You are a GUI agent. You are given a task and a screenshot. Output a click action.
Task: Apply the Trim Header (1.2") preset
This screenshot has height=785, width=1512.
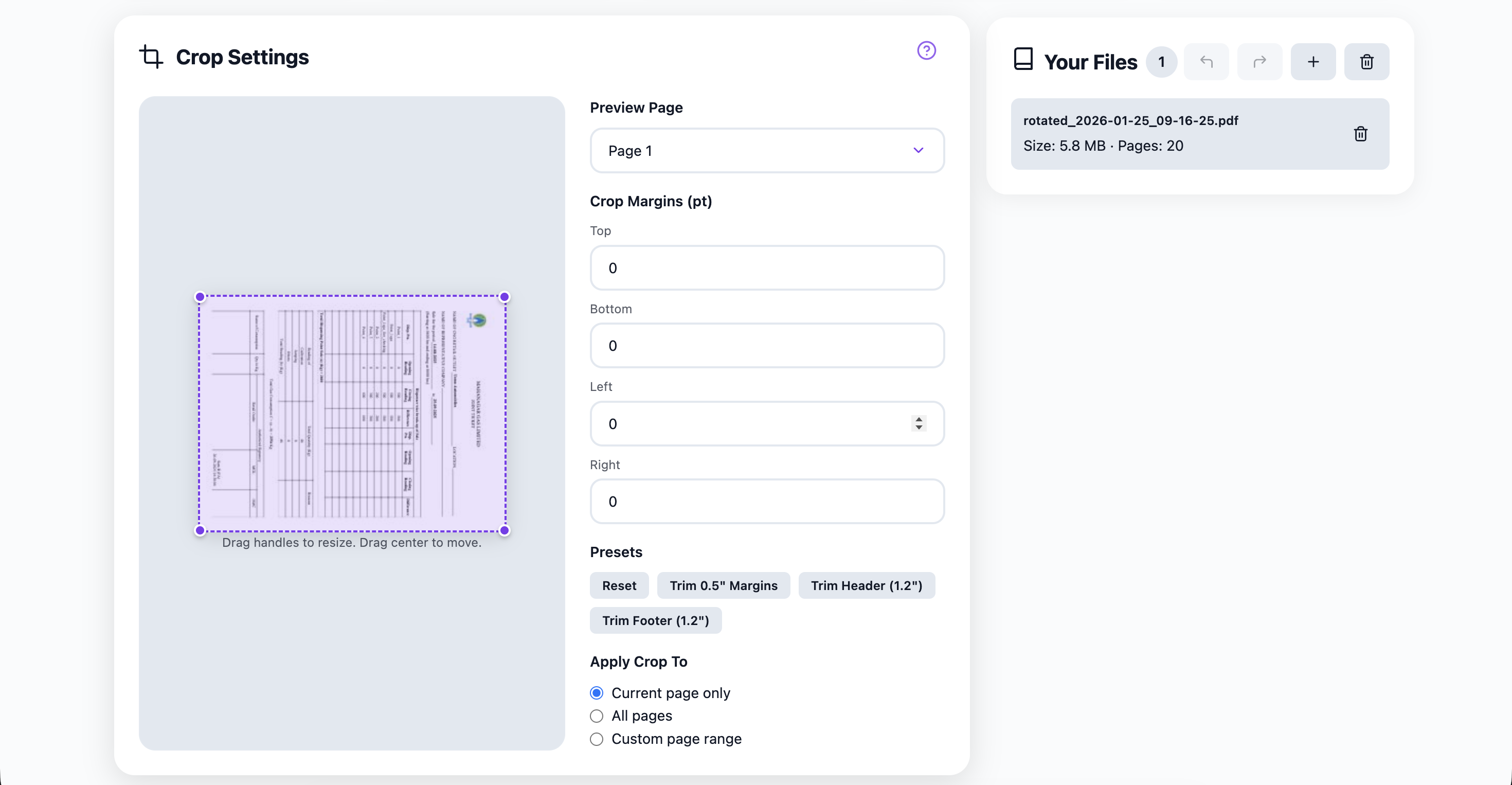click(x=867, y=585)
